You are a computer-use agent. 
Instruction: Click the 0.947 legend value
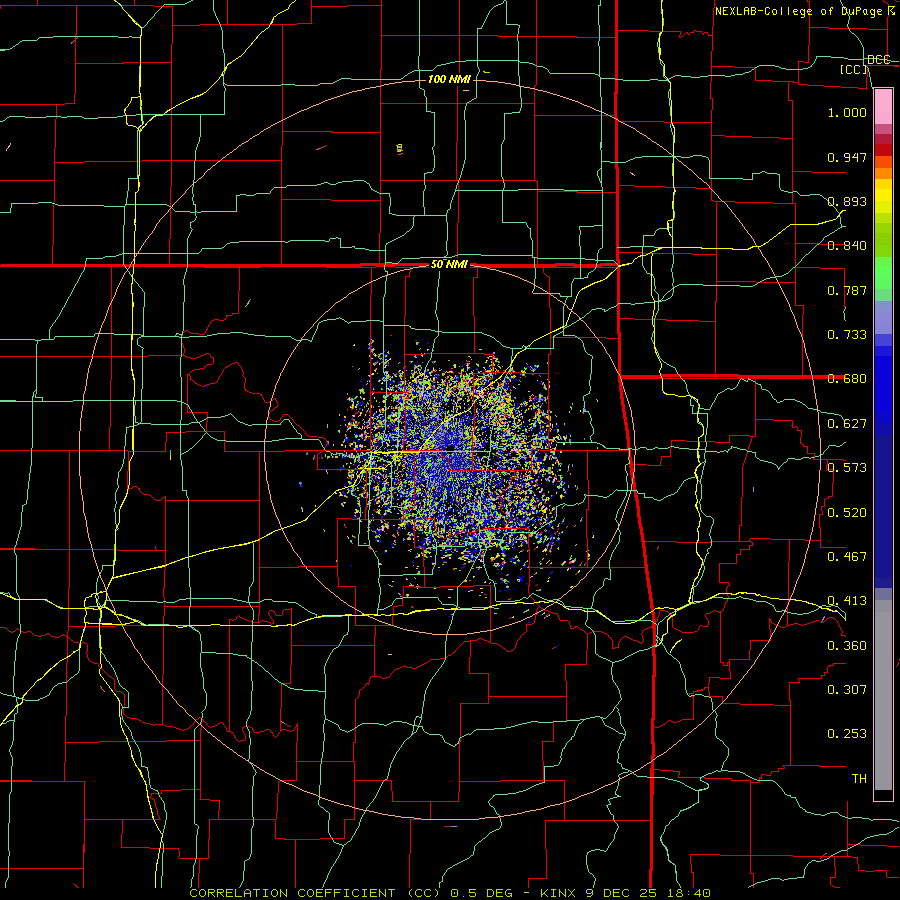pos(847,157)
